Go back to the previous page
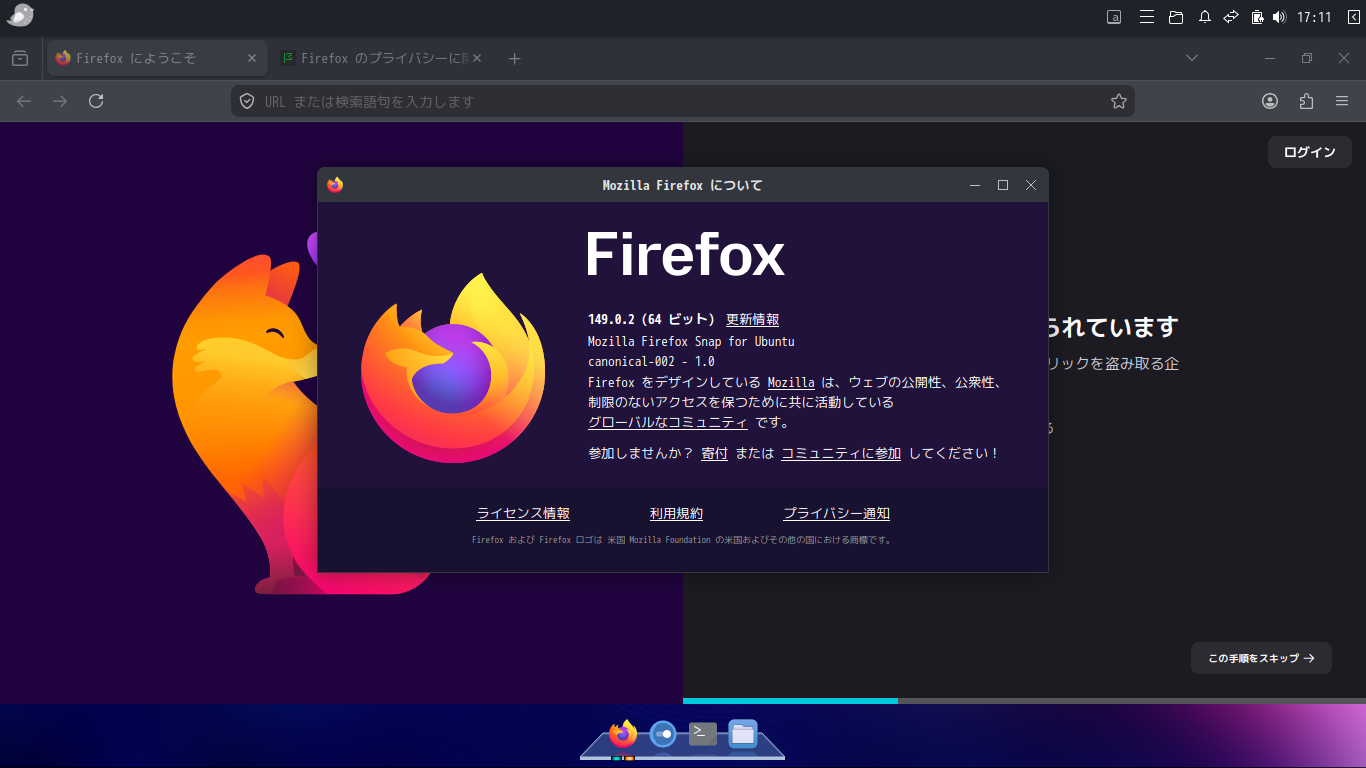 pyautogui.click(x=24, y=101)
